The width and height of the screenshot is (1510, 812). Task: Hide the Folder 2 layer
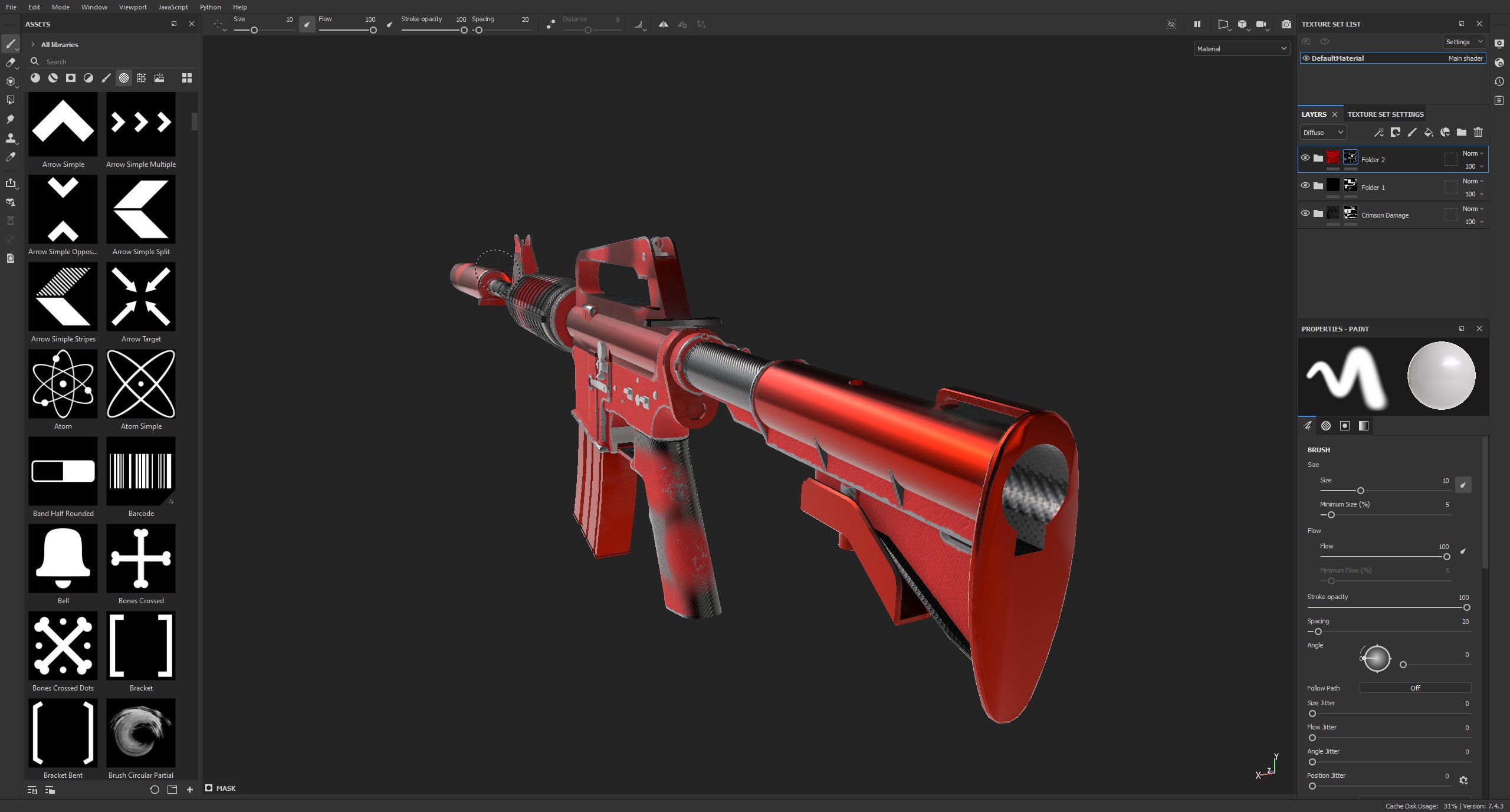(x=1305, y=158)
